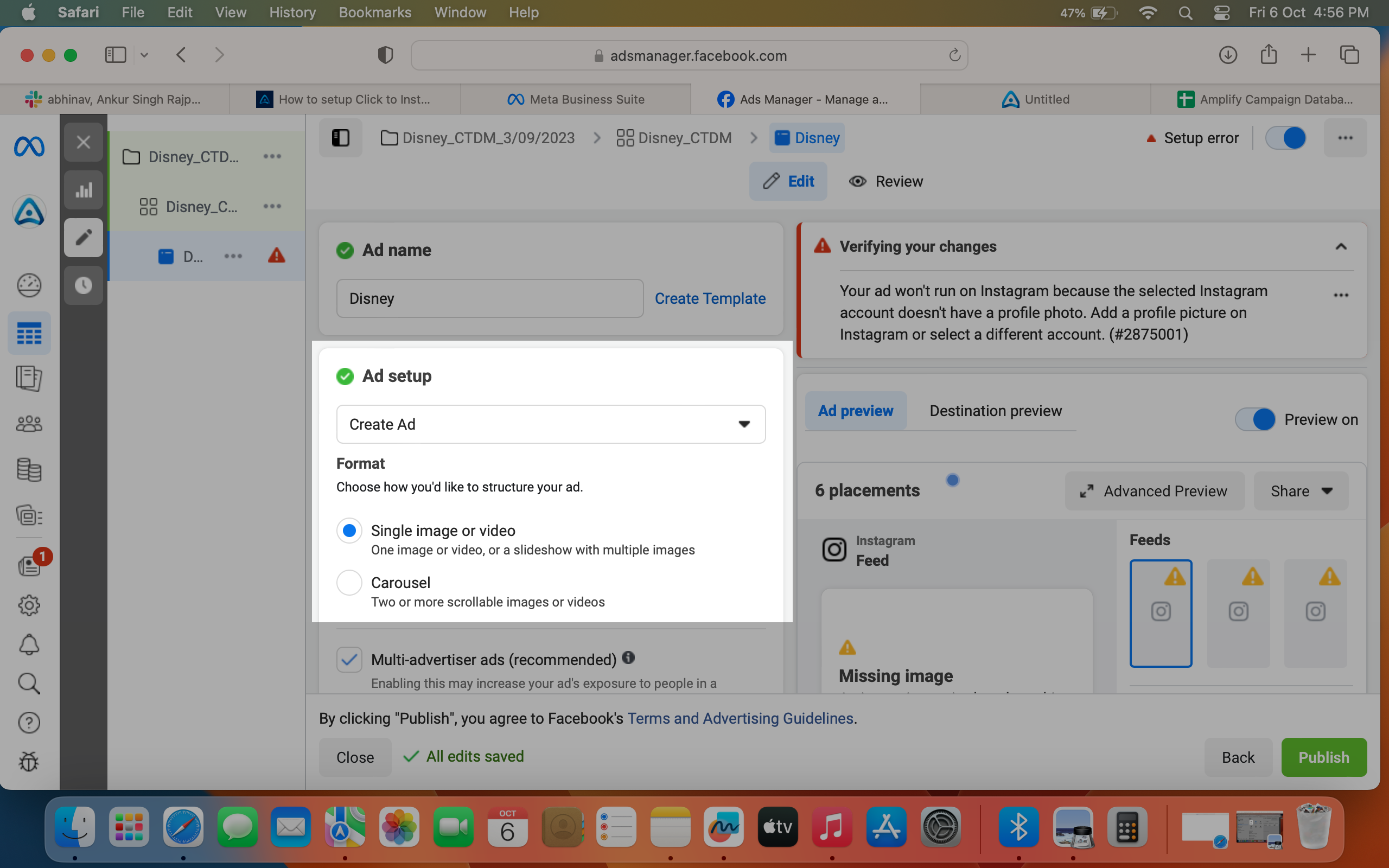Open the Safari sidebar chevron dropdown

pos(144,55)
